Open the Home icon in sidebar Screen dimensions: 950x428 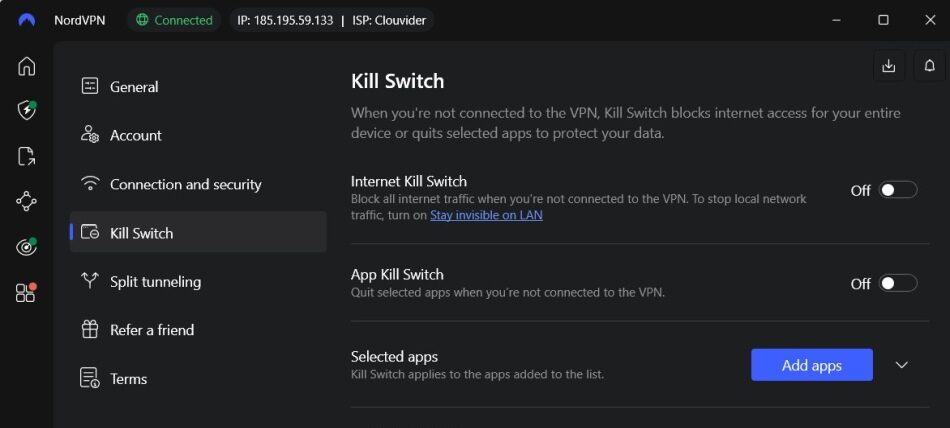pyautogui.click(x=27, y=66)
